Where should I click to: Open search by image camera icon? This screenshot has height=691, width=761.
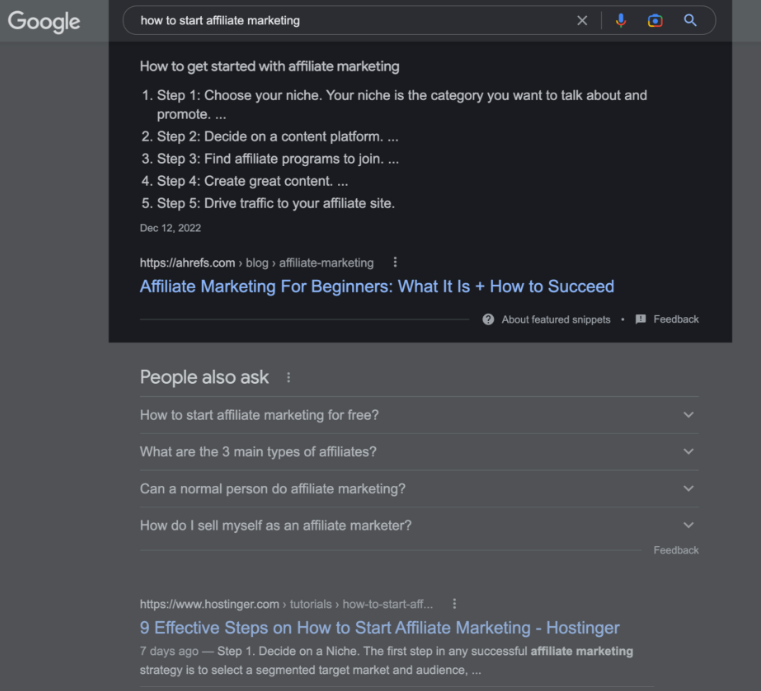click(x=655, y=21)
